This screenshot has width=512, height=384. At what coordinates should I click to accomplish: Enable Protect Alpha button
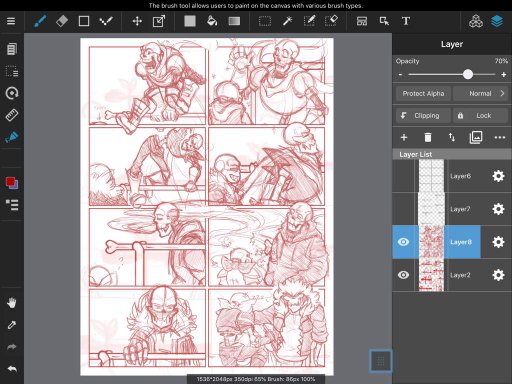tap(423, 94)
